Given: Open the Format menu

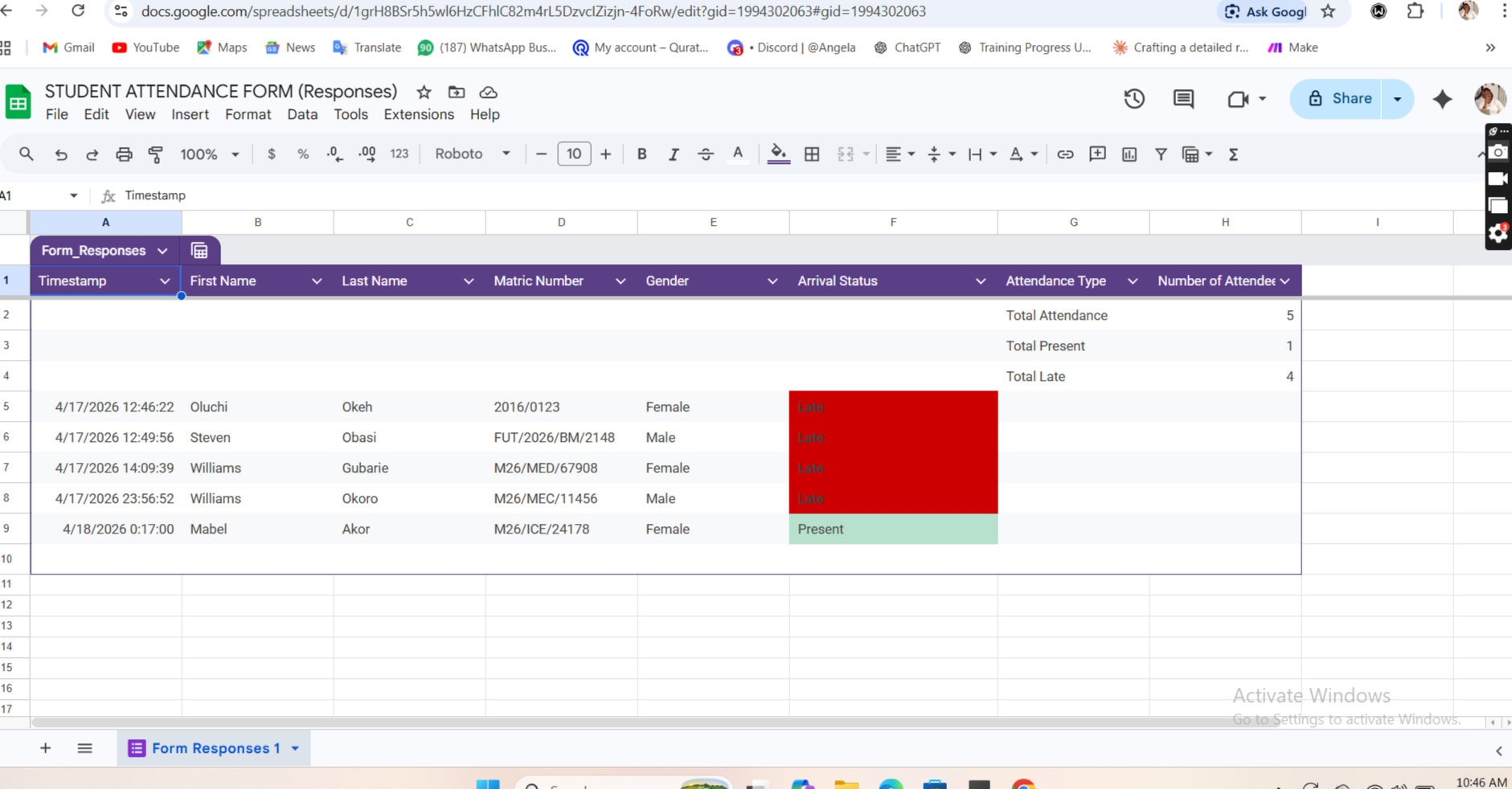Looking at the screenshot, I should click(x=248, y=114).
